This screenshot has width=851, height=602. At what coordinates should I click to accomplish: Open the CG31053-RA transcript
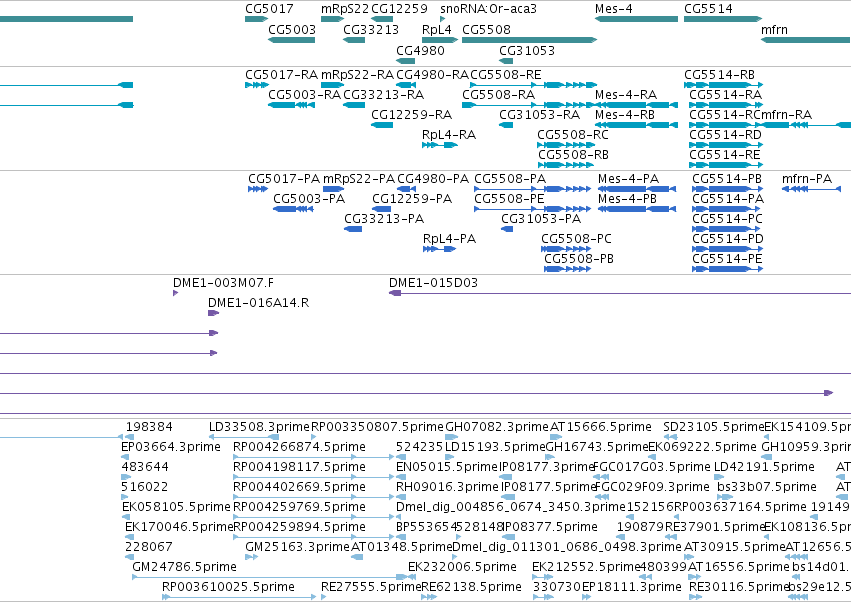[506, 125]
